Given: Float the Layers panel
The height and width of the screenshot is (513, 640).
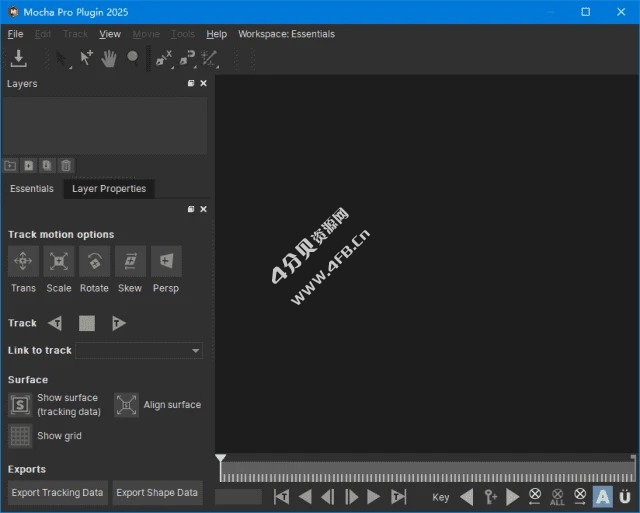Looking at the screenshot, I should tap(191, 83).
